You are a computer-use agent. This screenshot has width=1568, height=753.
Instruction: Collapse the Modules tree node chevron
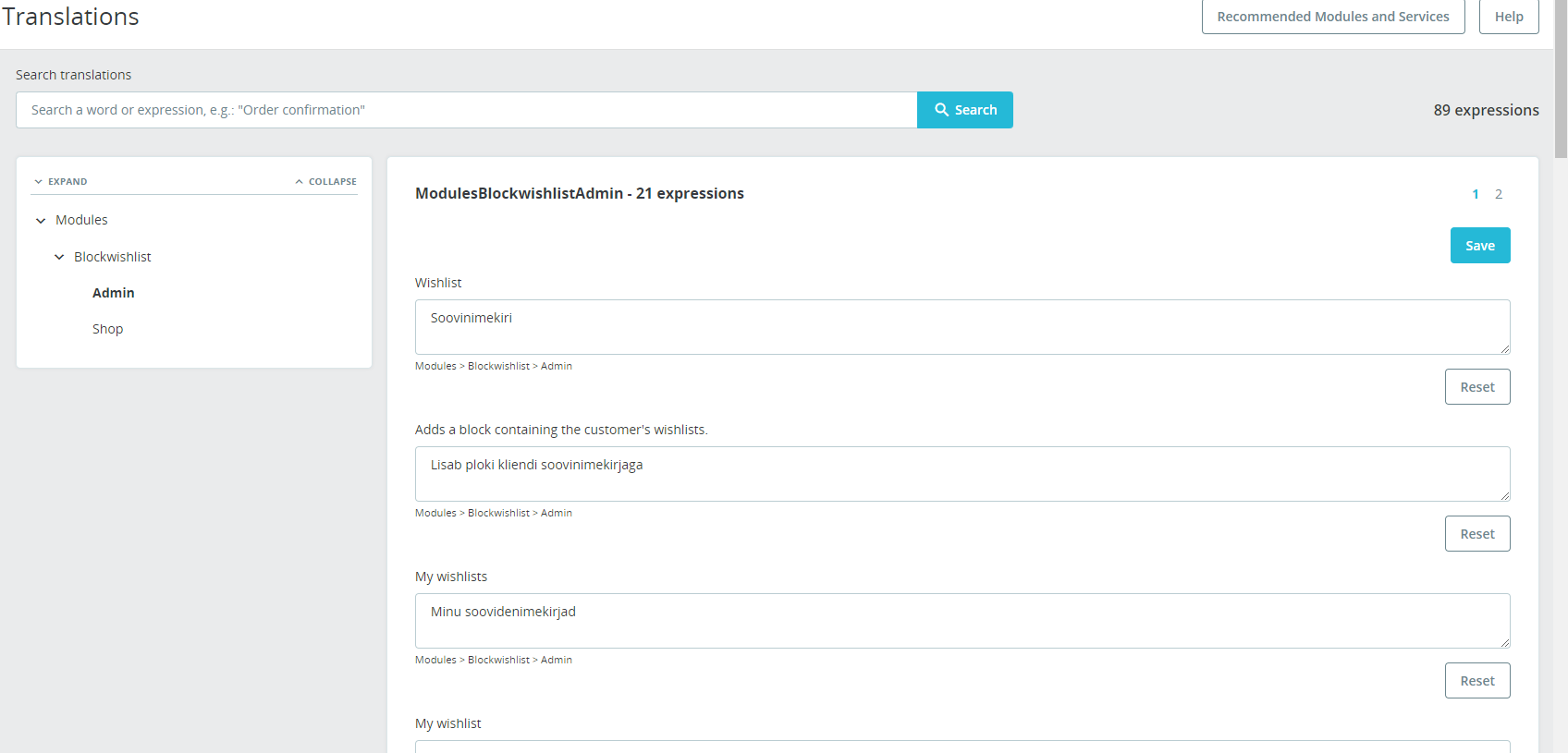41,221
